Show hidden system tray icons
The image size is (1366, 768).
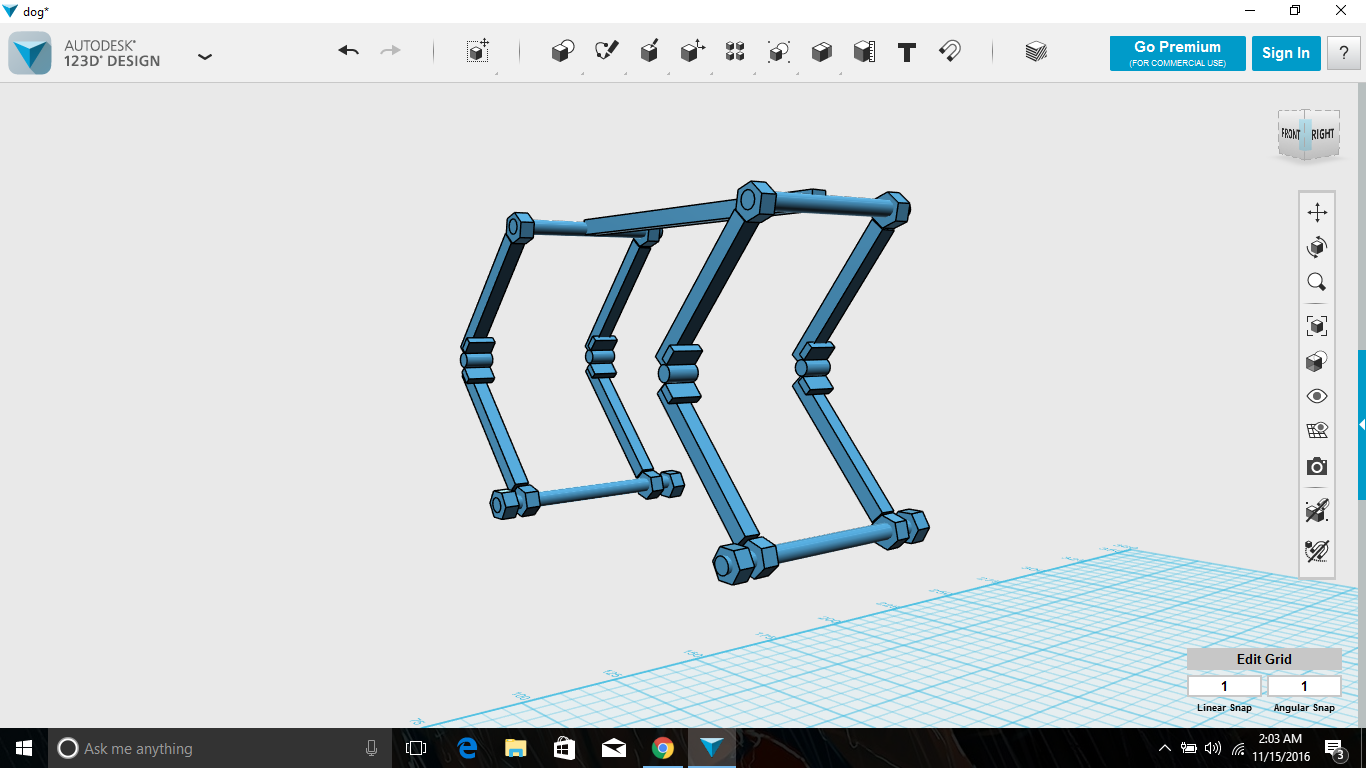[1165, 748]
